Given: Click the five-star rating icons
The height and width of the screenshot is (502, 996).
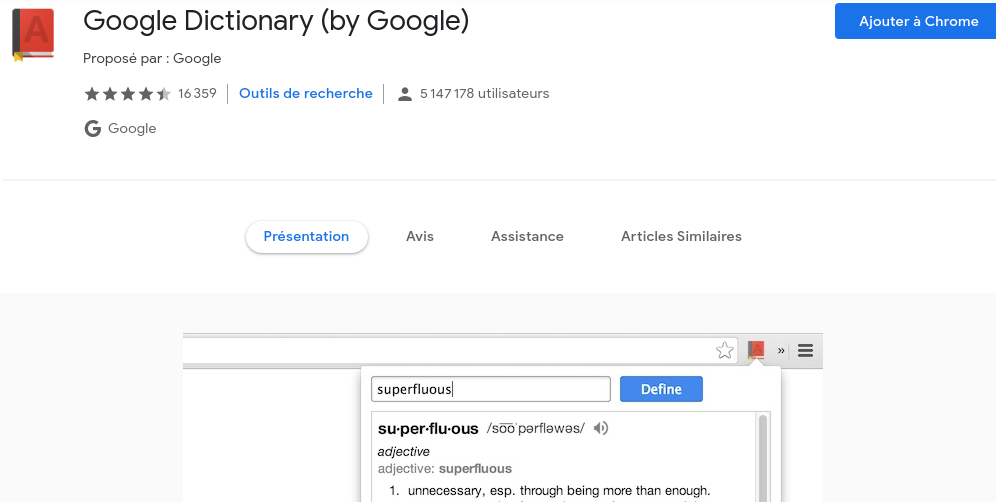Looking at the screenshot, I should pyautogui.click(x=127, y=94).
